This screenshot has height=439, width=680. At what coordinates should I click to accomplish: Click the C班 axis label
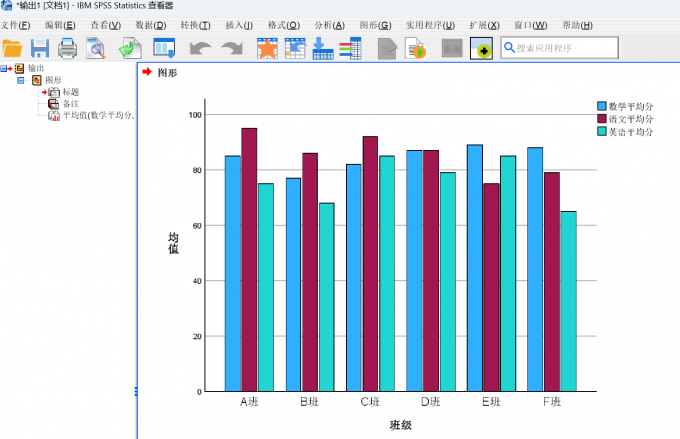[x=370, y=402]
